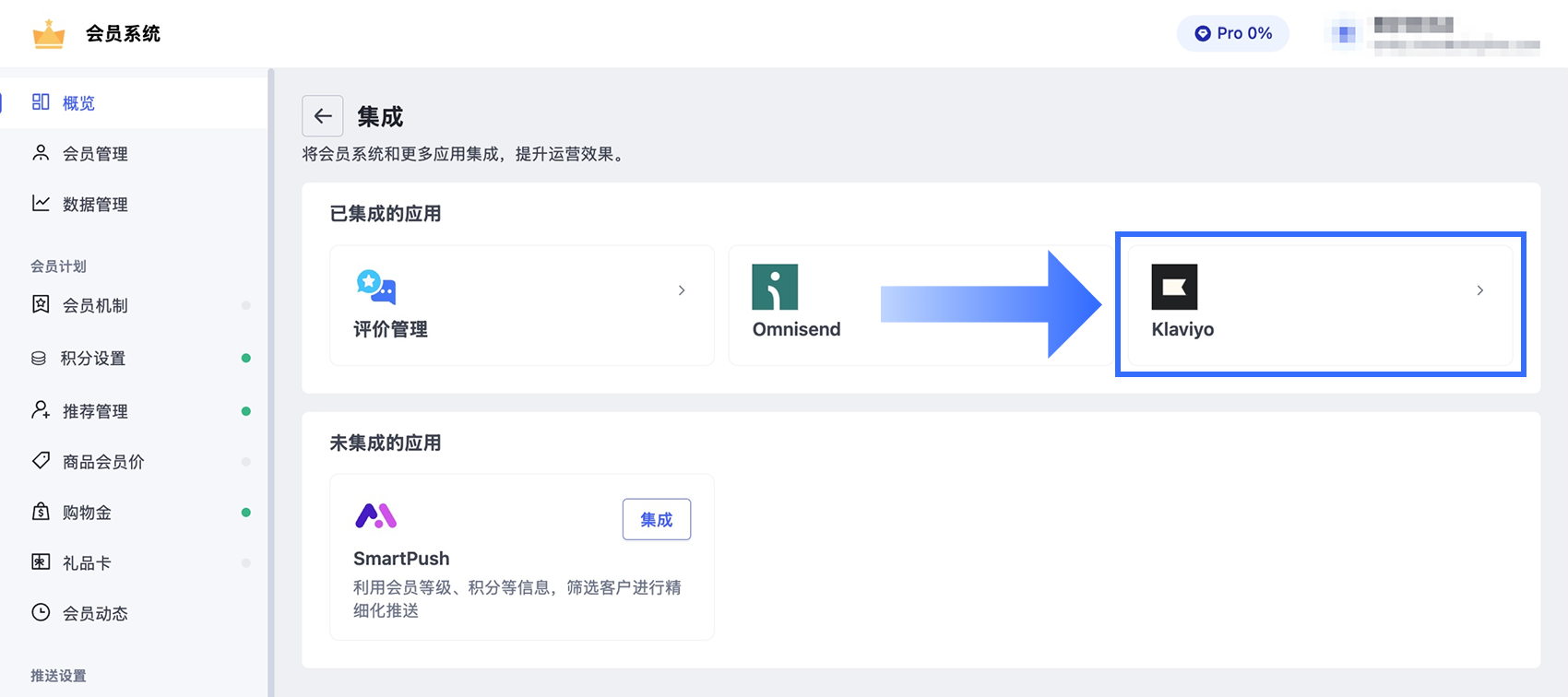The width and height of the screenshot is (1568, 697).
Task: Click the SmartPush card title
Action: pos(401,559)
